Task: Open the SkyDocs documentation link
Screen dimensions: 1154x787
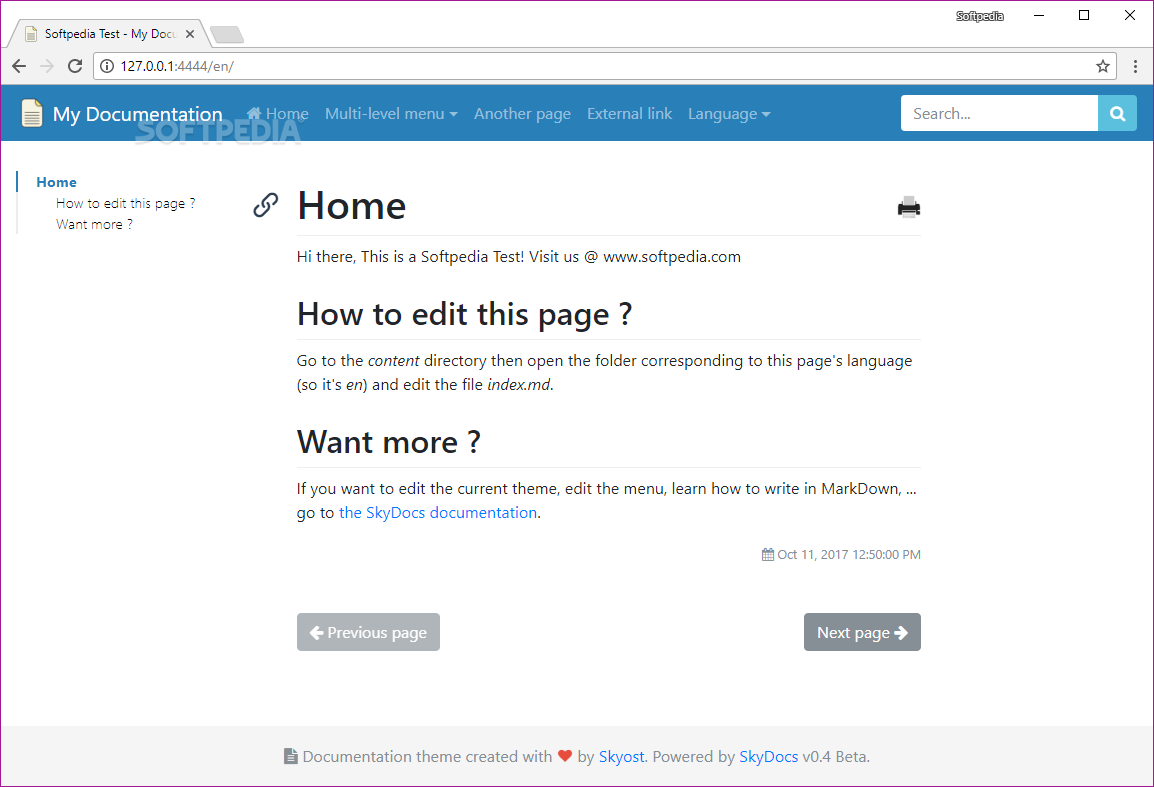Action: click(x=438, y=512)
